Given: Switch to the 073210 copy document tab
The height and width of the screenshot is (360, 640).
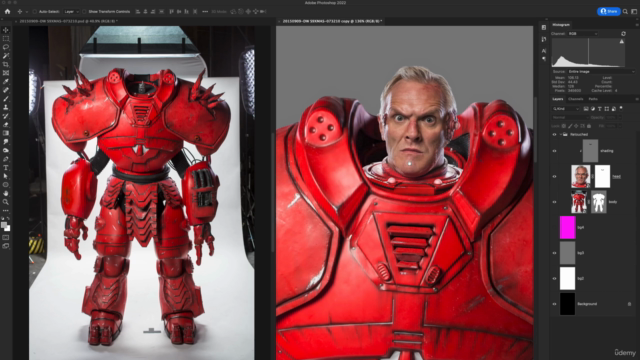Looking at the screenshot, I should tap(332, 21).
